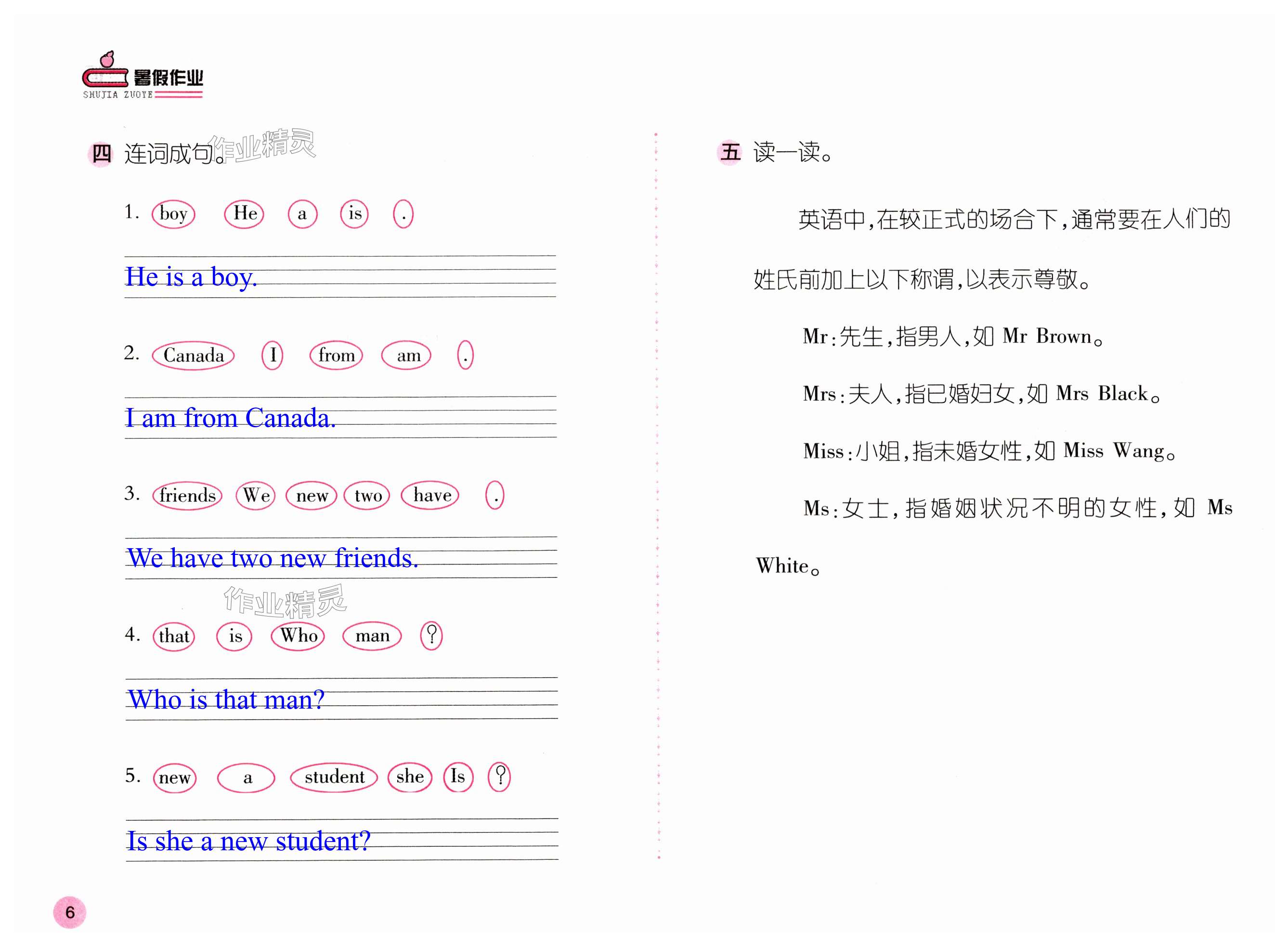Click the page number 6 circle
The width and height of the screenshot is (1288, 947).
point(70,912)
